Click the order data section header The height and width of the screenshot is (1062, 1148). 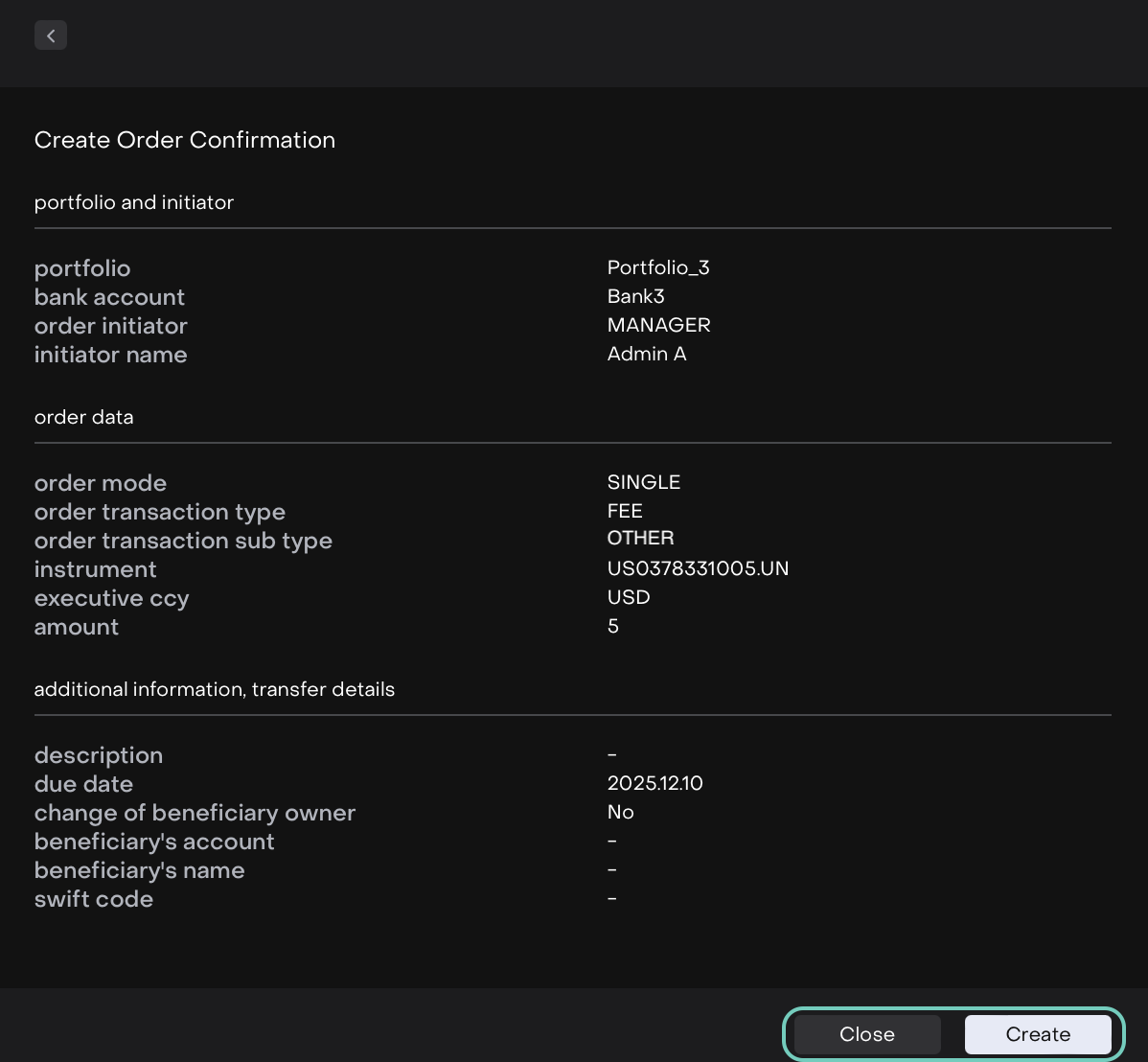point(83,417)
